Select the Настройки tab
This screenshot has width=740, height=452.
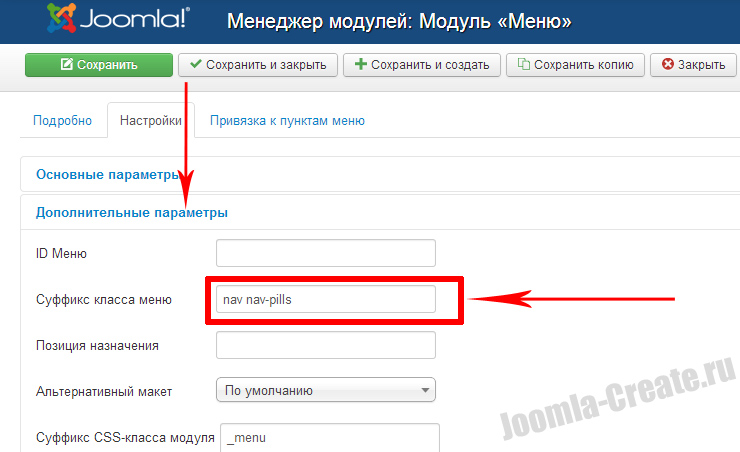click(x=150, y=121)
